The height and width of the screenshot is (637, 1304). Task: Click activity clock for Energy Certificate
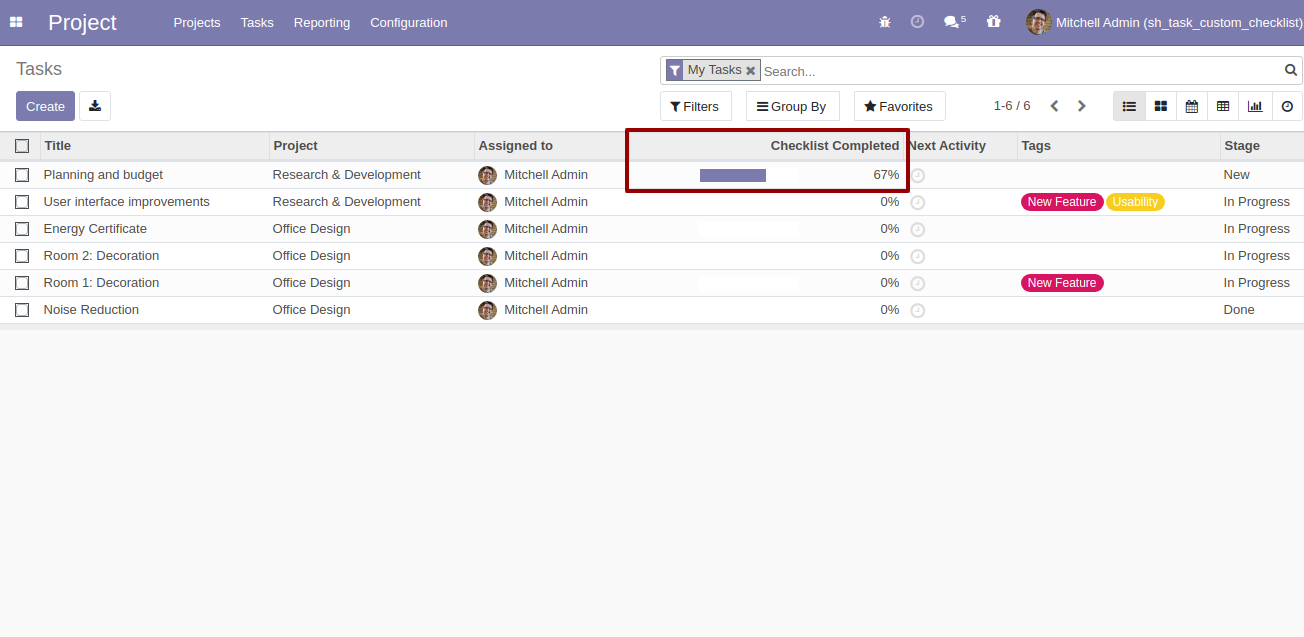click(918, 229)
